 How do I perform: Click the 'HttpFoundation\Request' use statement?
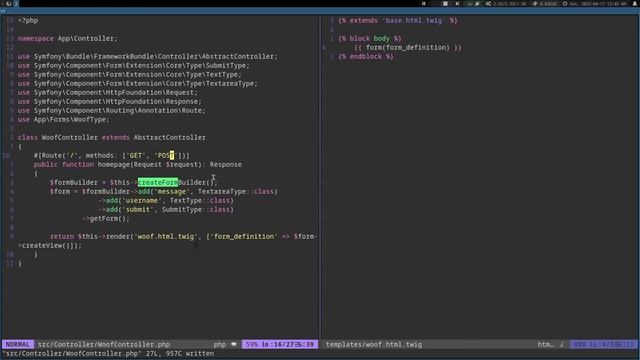107,92
